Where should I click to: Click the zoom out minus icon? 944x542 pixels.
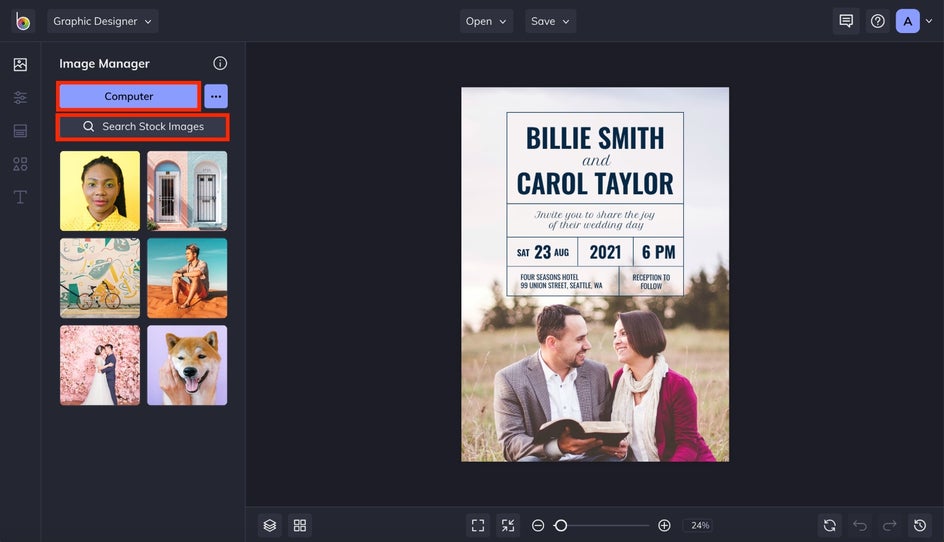(x=538, y=525)
